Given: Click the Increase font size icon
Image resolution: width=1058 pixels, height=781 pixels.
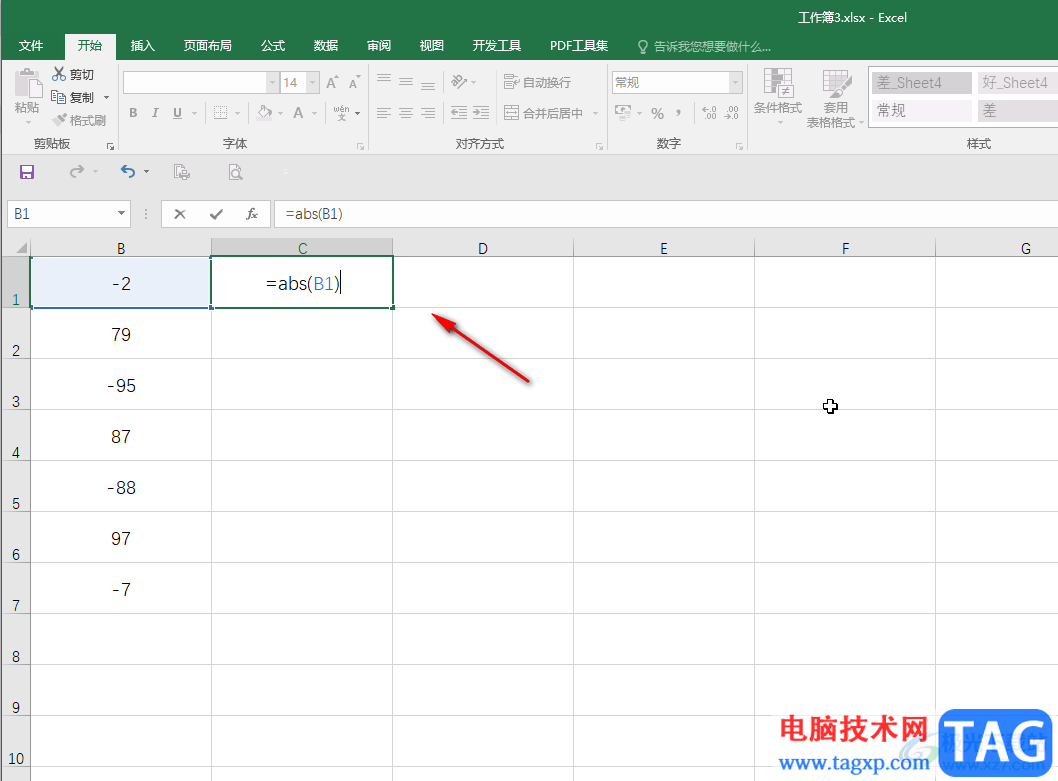Looking at the screenshot, I should (x=332, y=82).
